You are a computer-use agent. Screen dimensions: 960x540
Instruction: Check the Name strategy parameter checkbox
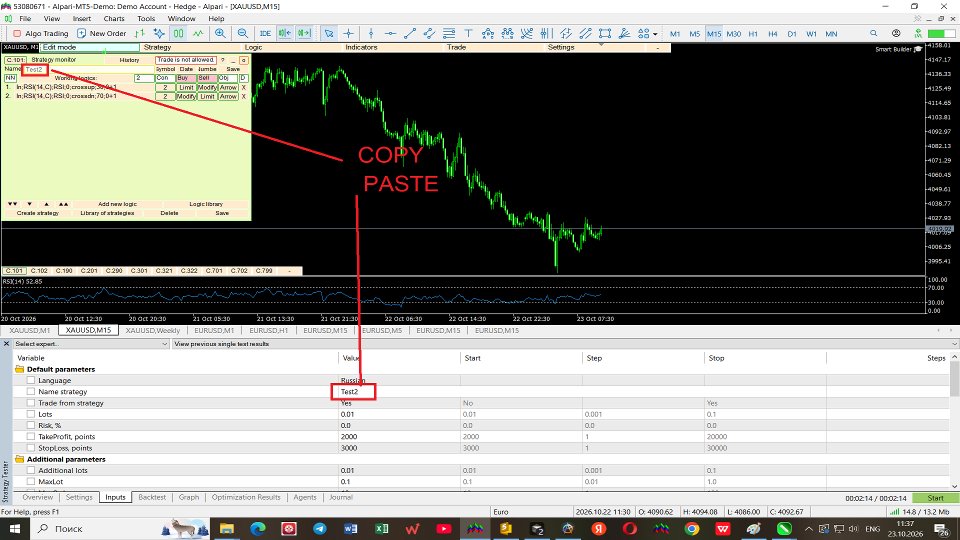[x=31, y=392]
